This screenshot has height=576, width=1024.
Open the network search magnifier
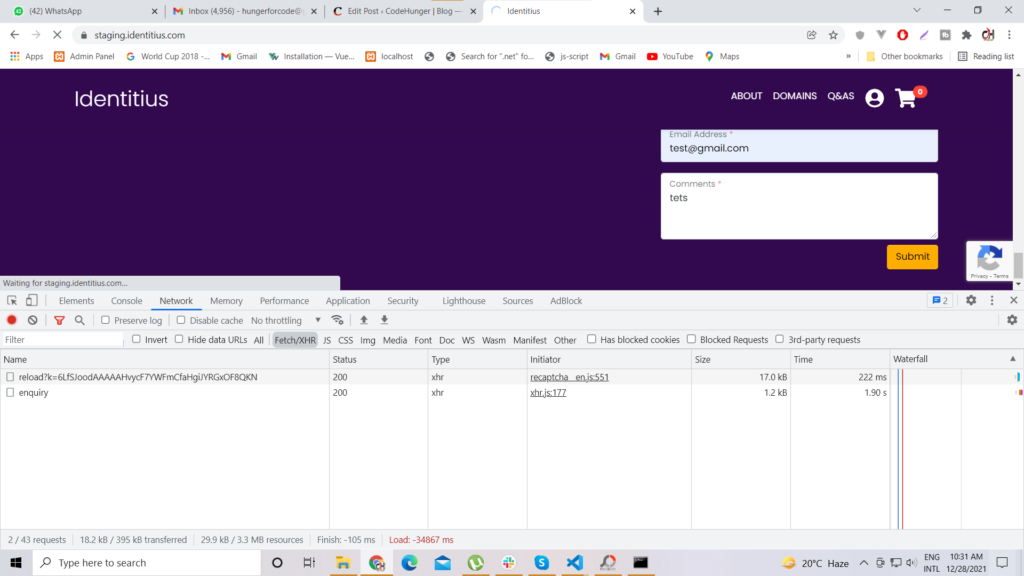click(80, 320)
